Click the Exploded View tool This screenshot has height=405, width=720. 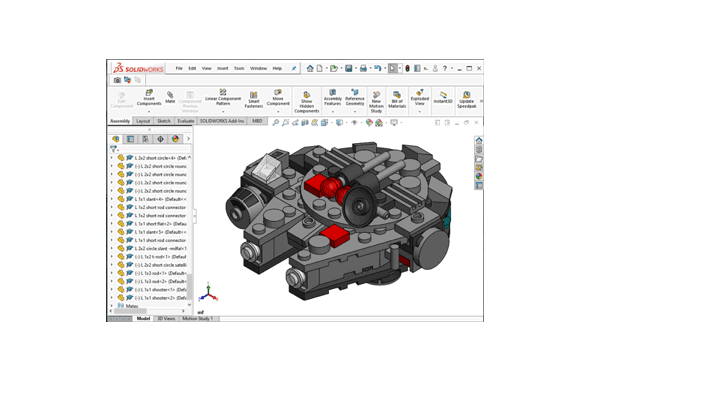[419, 97]
